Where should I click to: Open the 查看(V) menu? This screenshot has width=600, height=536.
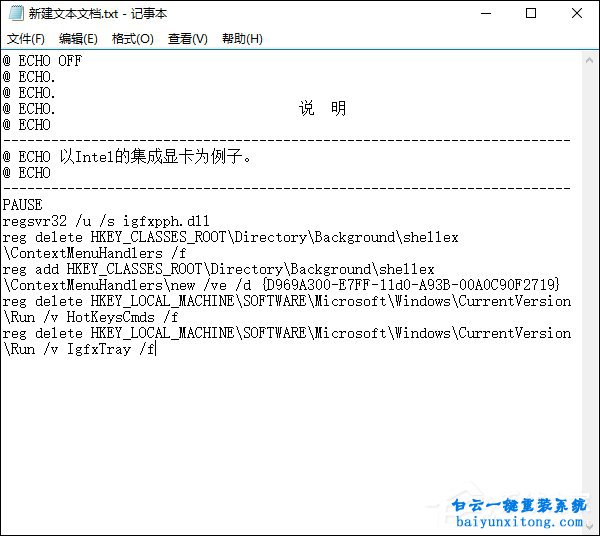[x=188, y=39]
